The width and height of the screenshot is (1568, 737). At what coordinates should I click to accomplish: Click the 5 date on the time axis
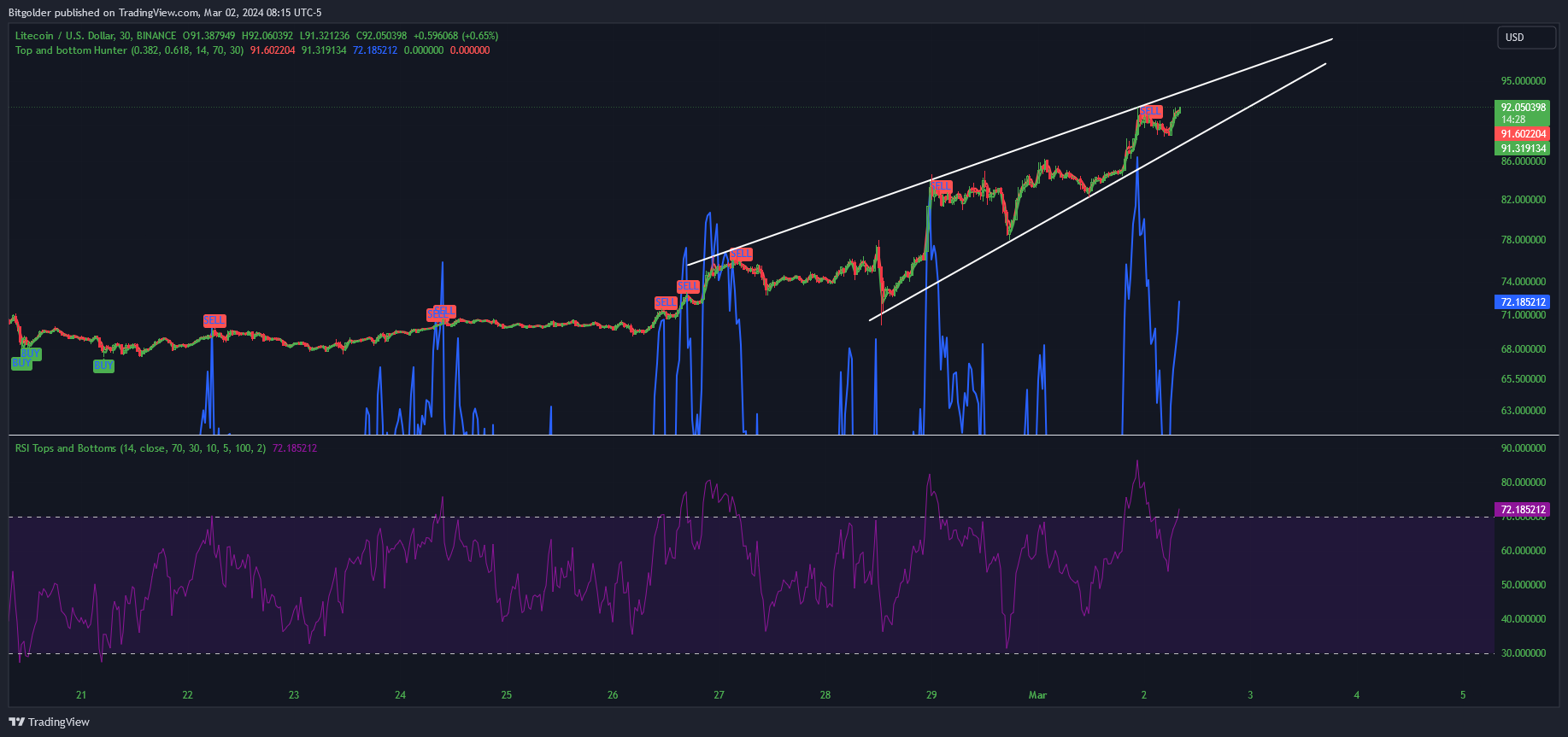(1463, 695)
